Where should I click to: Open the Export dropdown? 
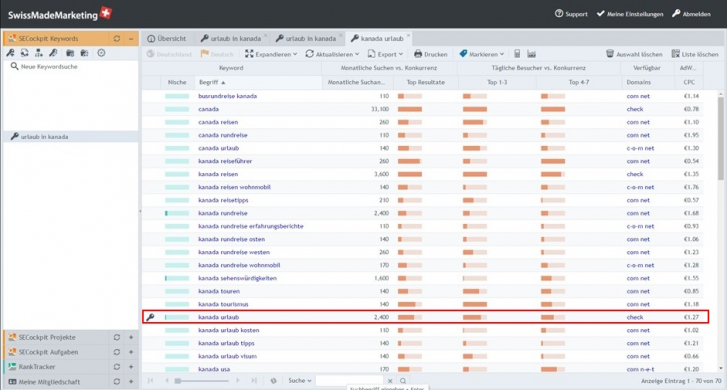point(385,54)
